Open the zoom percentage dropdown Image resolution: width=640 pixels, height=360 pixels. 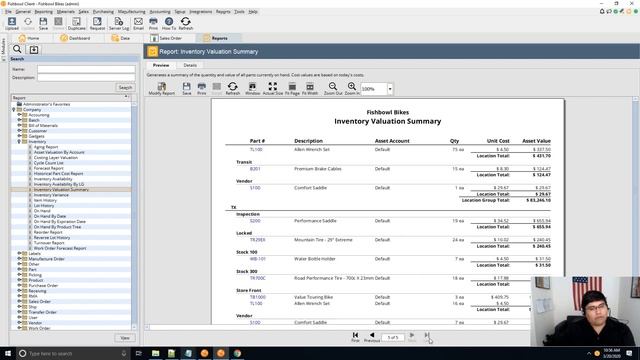tap(390, 89)
